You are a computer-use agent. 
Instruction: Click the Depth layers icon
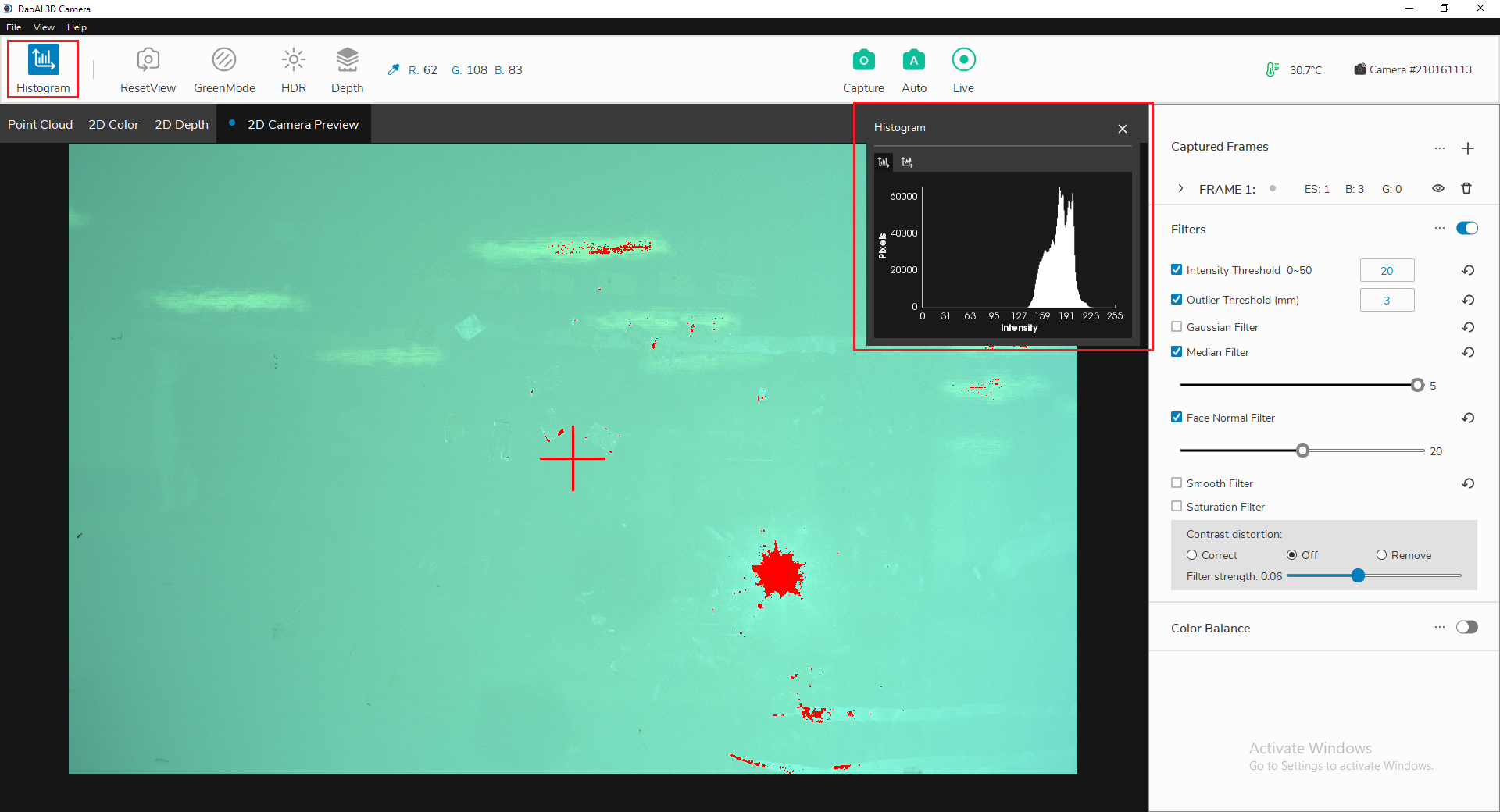347,60
